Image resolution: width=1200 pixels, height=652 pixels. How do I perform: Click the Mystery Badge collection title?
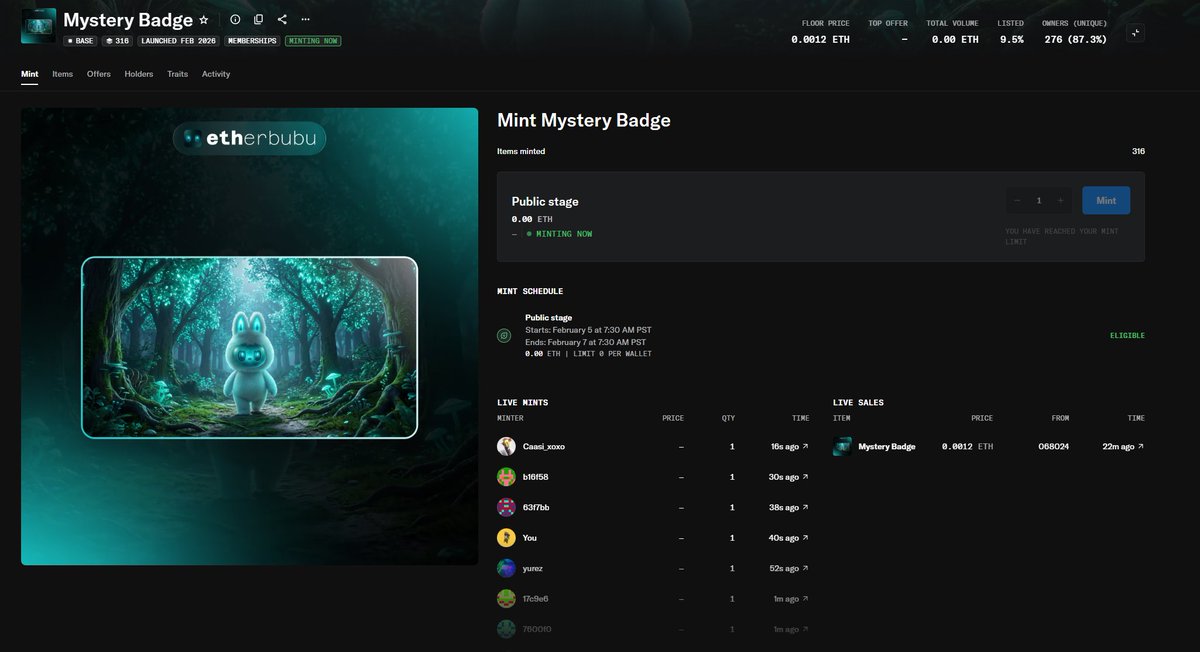click(128, 20)
